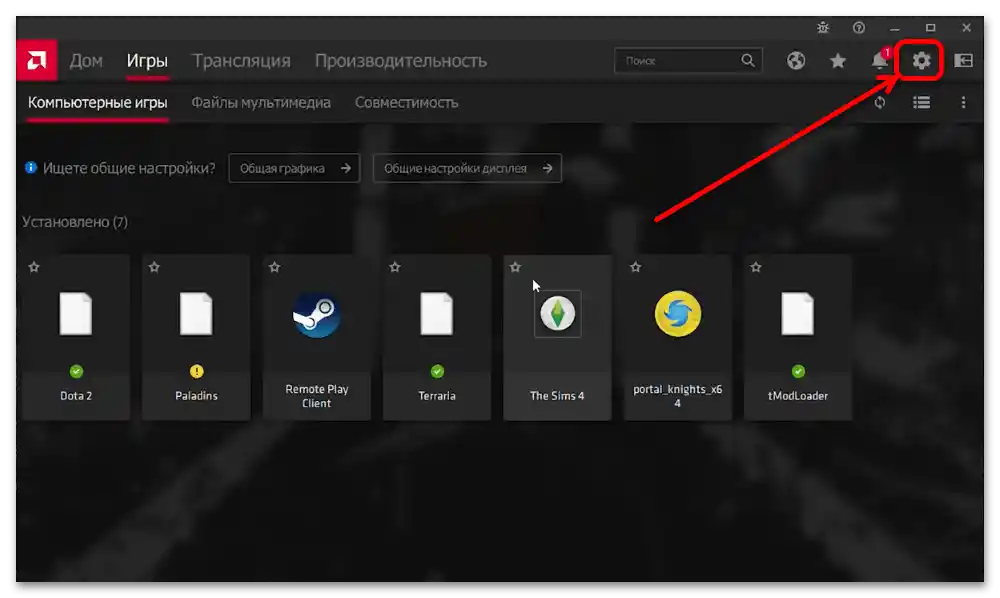Click the Ищете общие настройки? text
The width and height of the screenshot is (1000, 598).
(129, 168)
